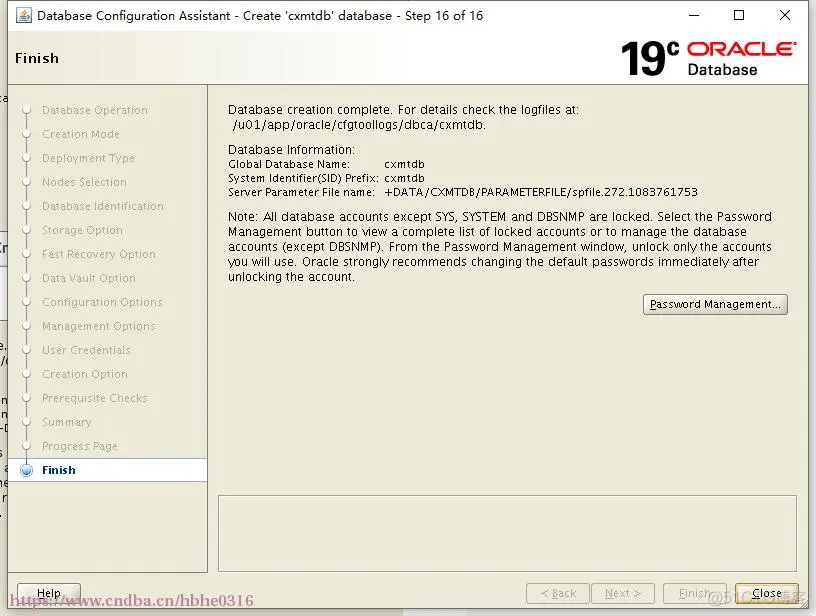This screenshot has width=816, height=616.
Task: Click the empty message area at bottom
Action: (x=507, y=533)
